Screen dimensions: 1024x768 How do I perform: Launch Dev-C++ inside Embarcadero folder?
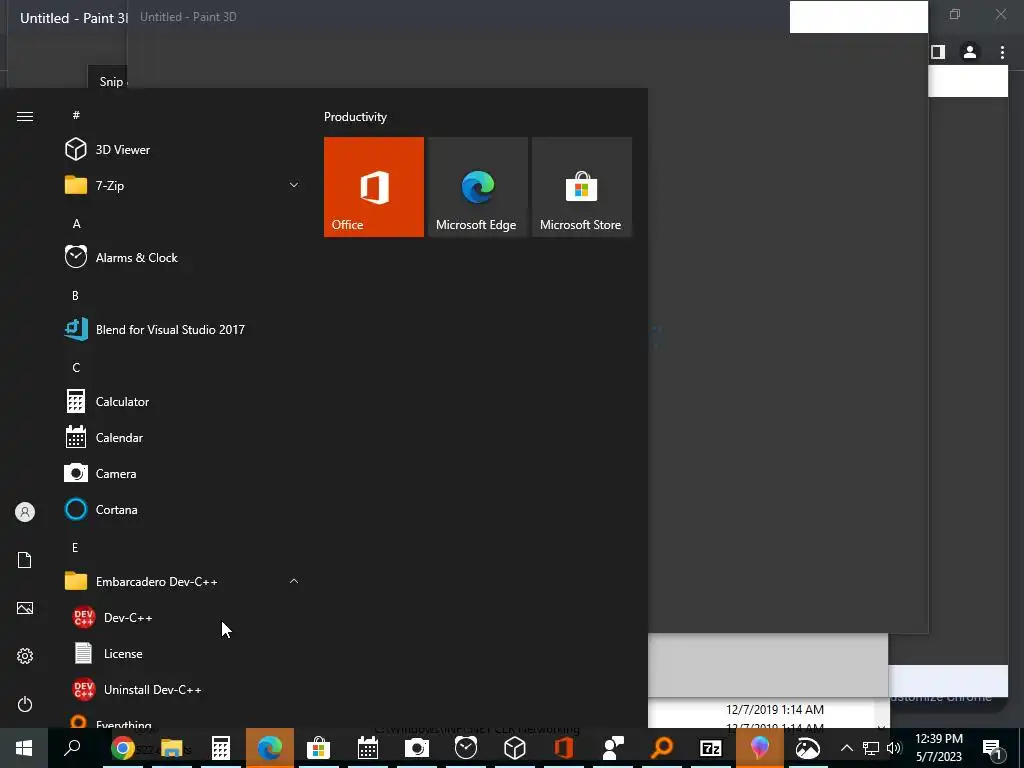(183, 617)
